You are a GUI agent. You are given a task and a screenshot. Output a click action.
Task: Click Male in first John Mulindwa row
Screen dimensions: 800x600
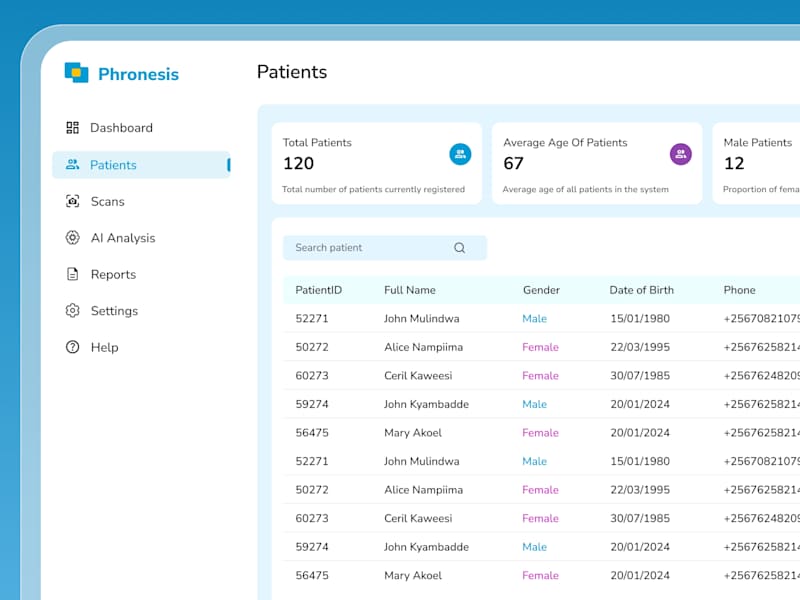pos(534,318)
